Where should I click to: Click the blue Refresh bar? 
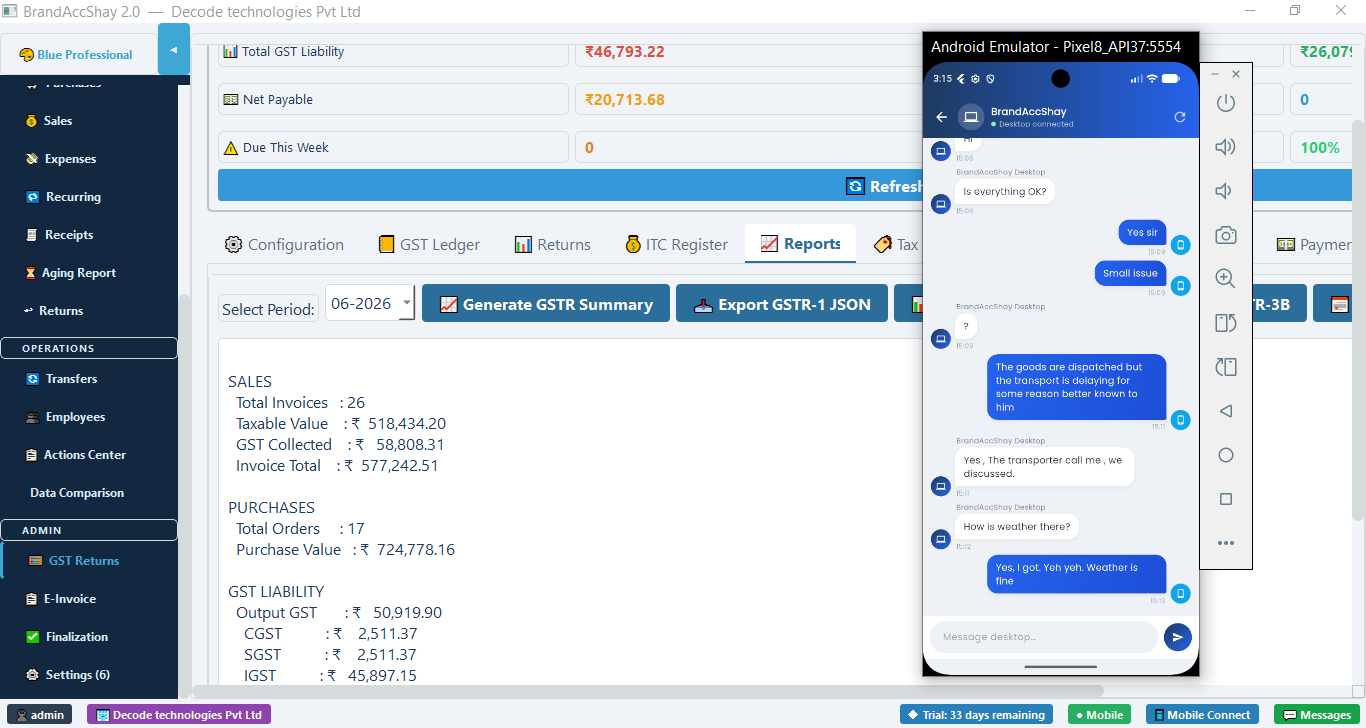click(x=570, y=186)
